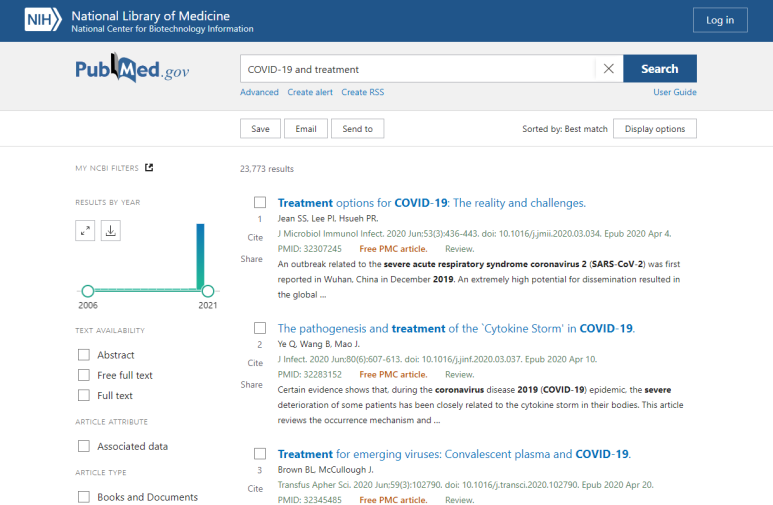
Task: Click Free PMC article label under result 1
Action: [393, 249]
